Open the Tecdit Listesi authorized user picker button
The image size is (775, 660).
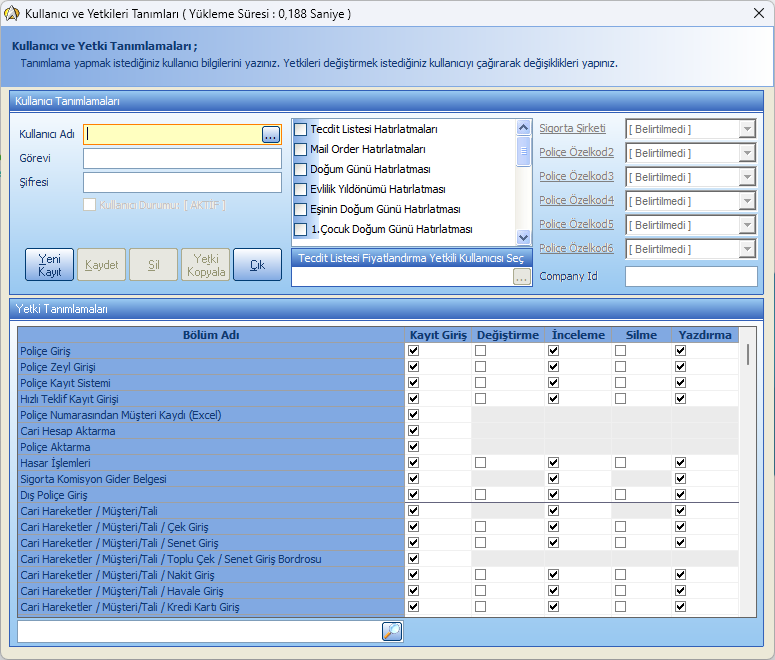[521, 277]
